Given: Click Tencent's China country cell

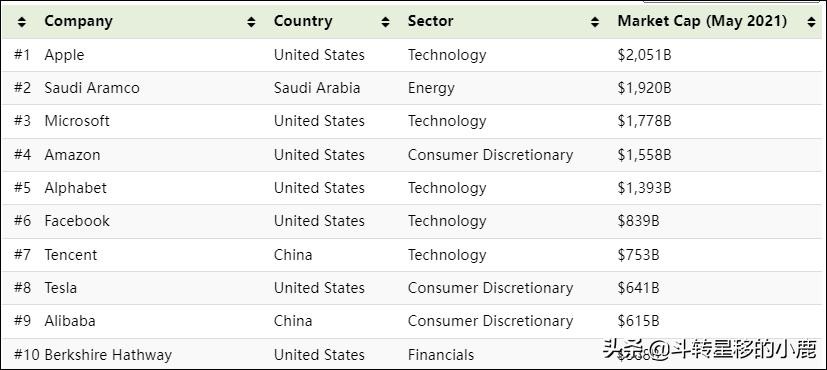Looking at the screenshot, I should (x=293, y=255).
